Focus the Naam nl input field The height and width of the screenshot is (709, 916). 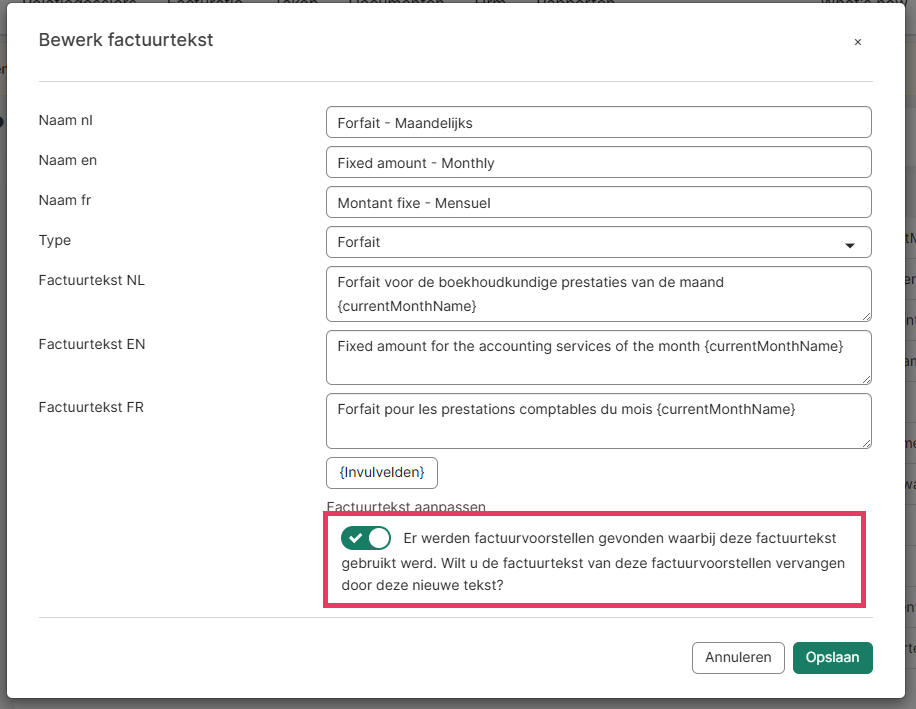click(598, 122)
